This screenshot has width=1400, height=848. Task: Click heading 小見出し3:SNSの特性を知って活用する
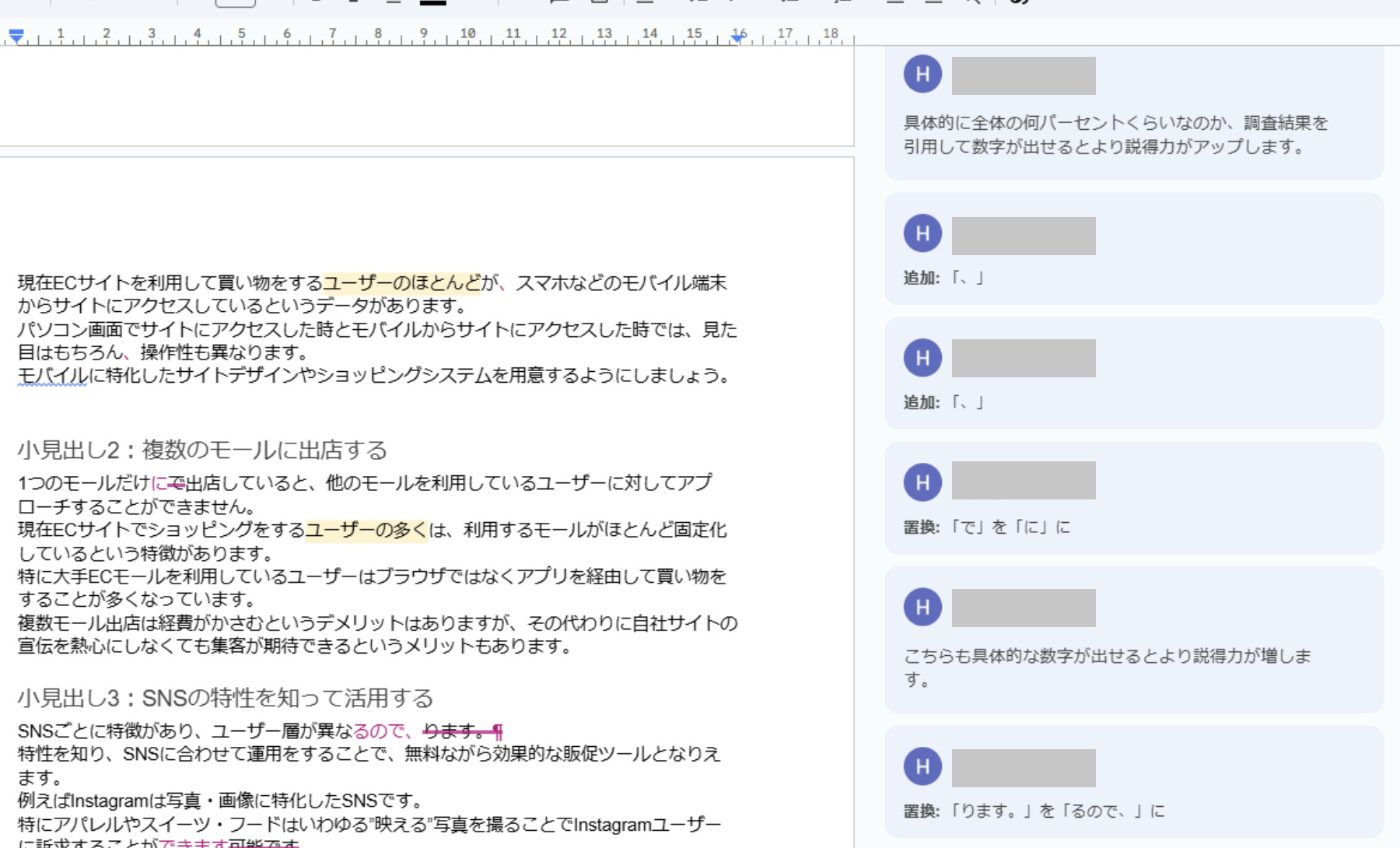coord(225,699)
